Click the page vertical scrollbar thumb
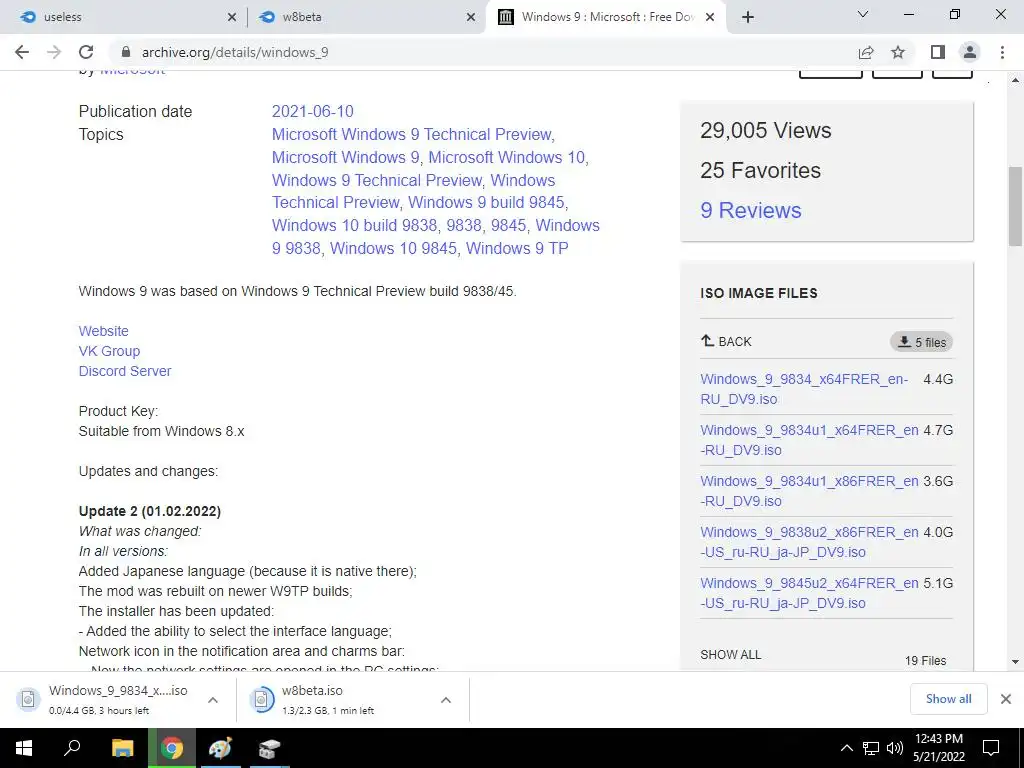This screenshot has width=1024, height=768. pyautogui.click(x=1015, y=206)
